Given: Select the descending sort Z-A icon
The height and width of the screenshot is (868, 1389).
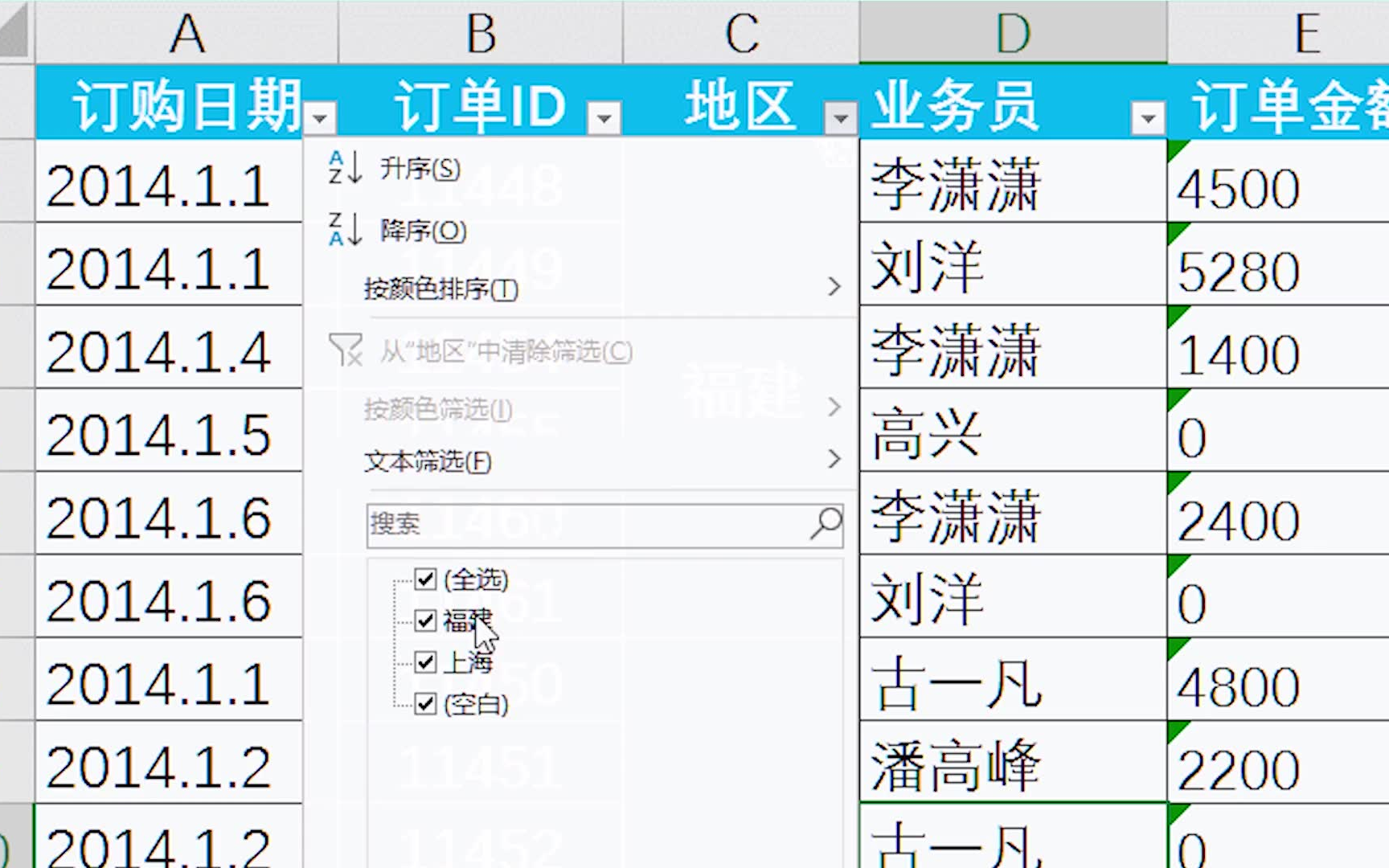Looking at the screenshot, I should [x=344, y=230].
